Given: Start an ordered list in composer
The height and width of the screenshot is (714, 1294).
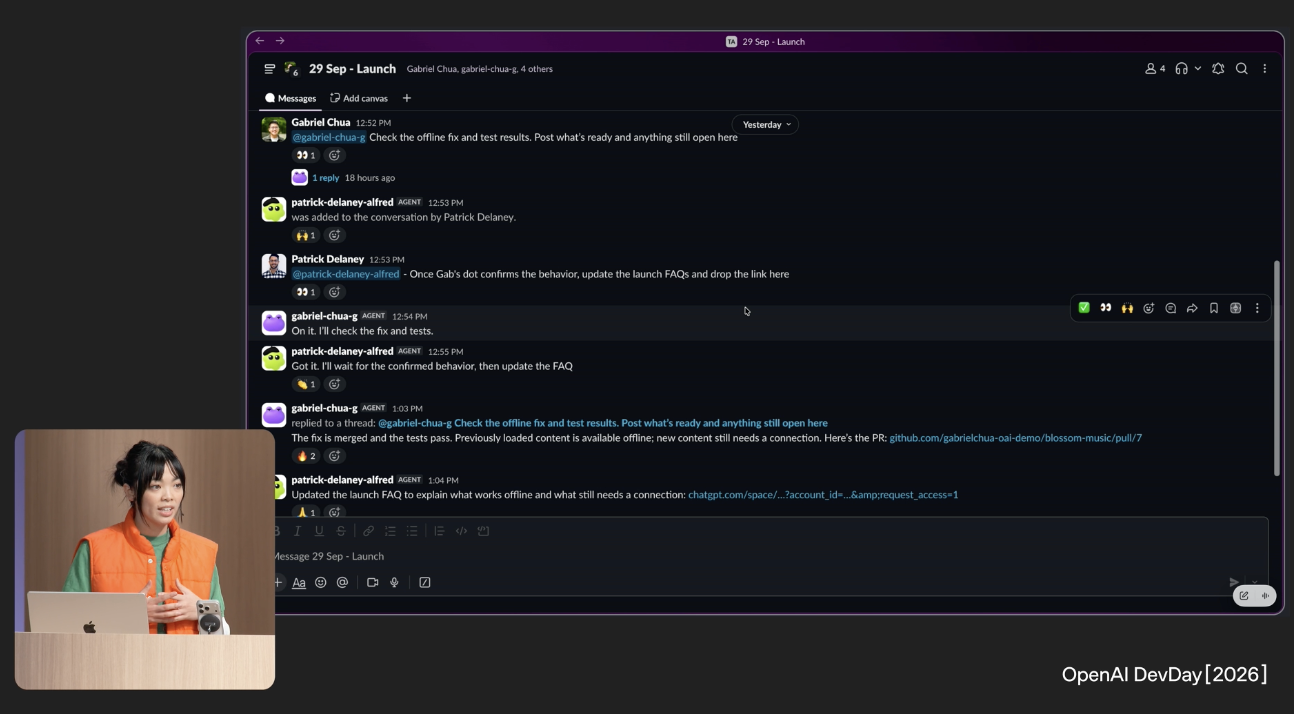Looking at the screenshot, I should [x=390, y=531].
